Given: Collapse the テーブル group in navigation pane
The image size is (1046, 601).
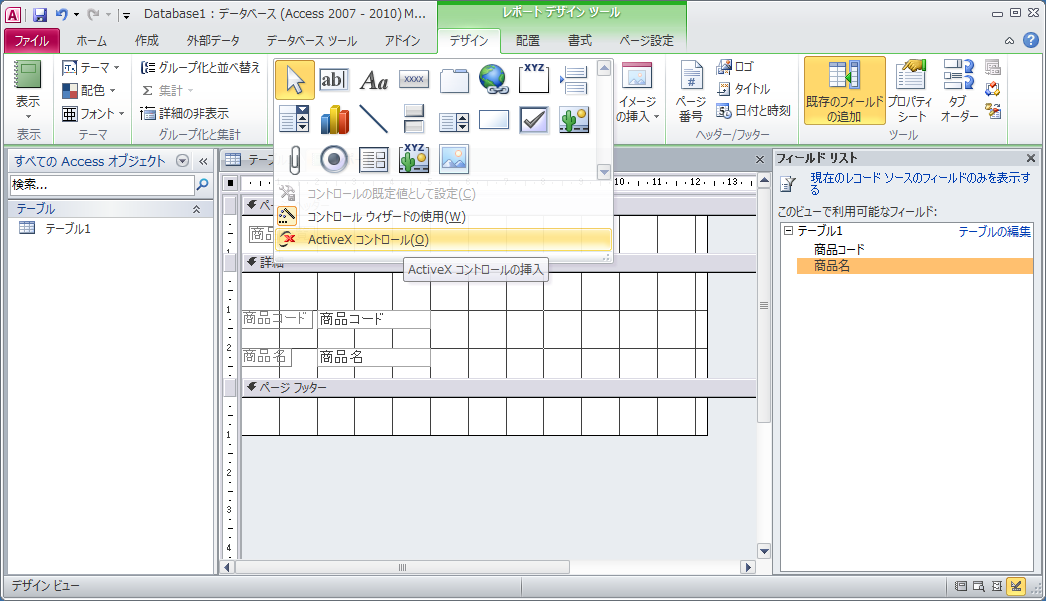Looking at the screenshot, I should coord(196,209).
